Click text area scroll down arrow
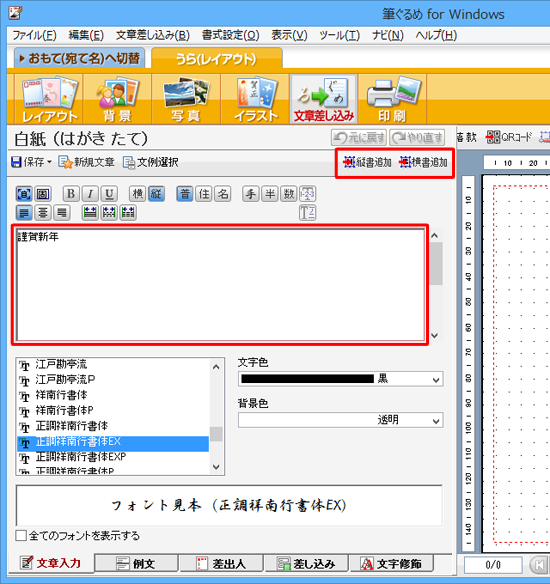 point(435,336)
